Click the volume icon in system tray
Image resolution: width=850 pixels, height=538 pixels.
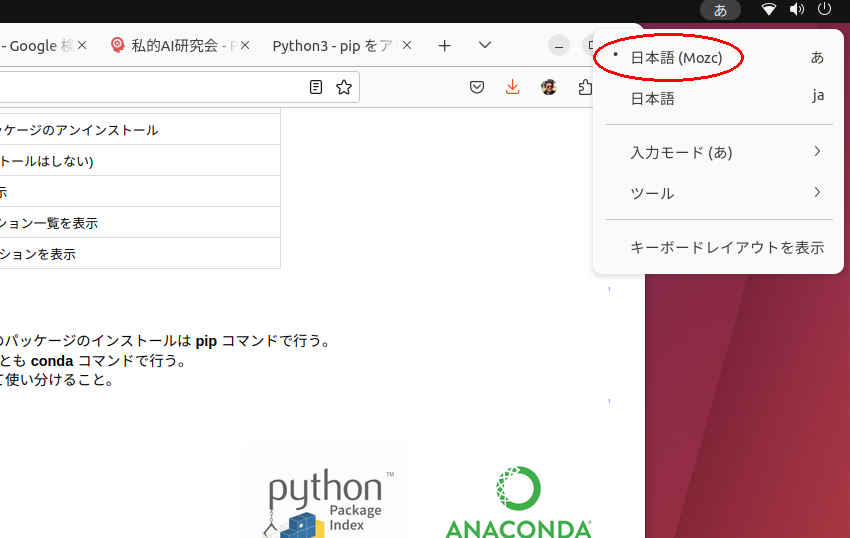tap(797, 10)
